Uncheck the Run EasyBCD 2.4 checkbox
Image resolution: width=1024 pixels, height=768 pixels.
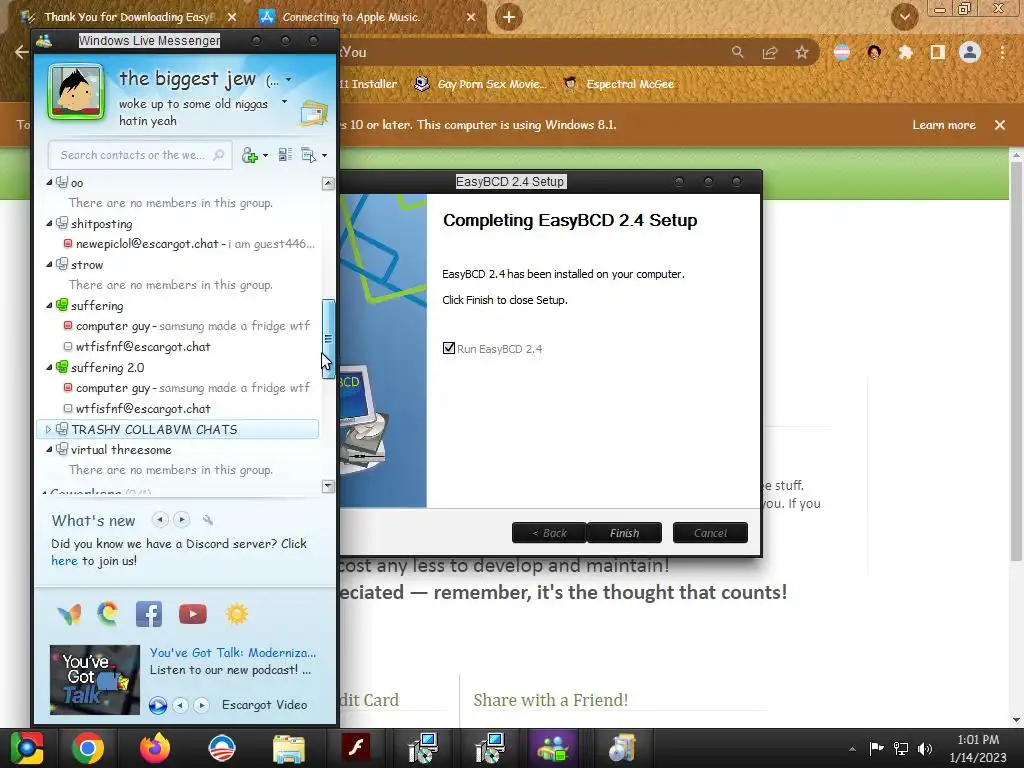[449, 348]
